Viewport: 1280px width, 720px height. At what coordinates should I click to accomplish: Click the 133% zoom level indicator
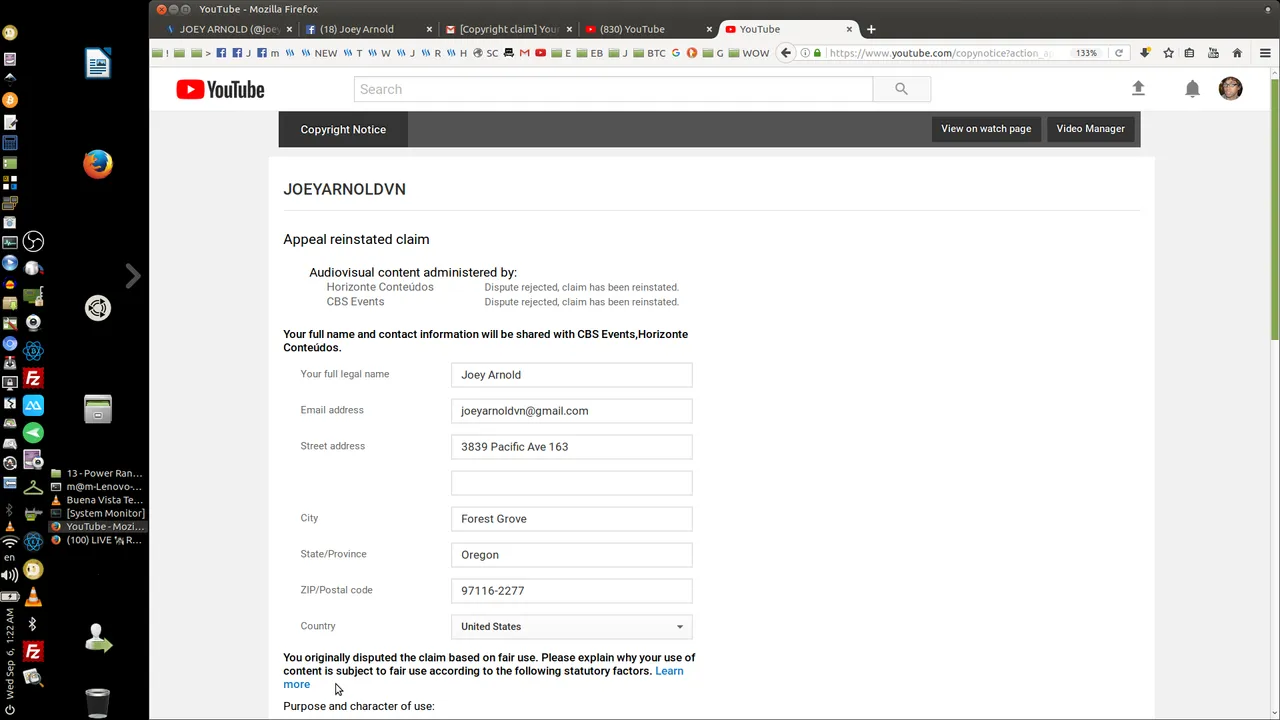click(x=1086, y=53)
